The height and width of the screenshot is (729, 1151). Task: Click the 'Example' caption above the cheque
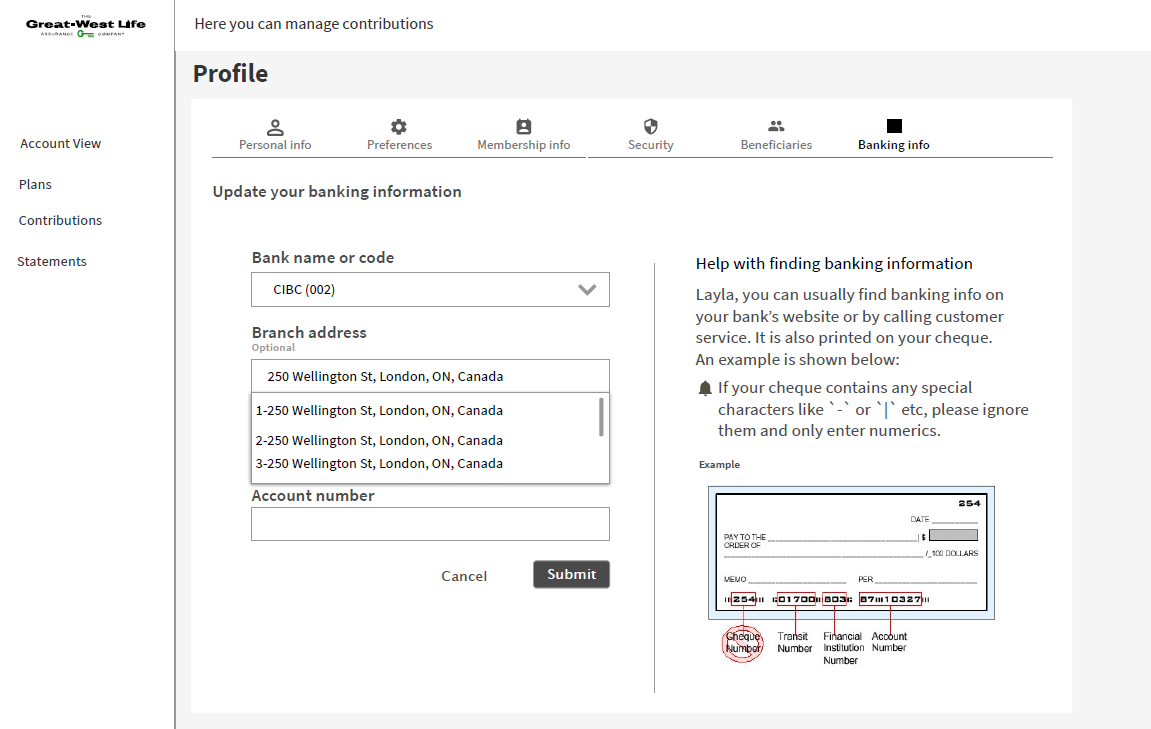click(719, 465)
